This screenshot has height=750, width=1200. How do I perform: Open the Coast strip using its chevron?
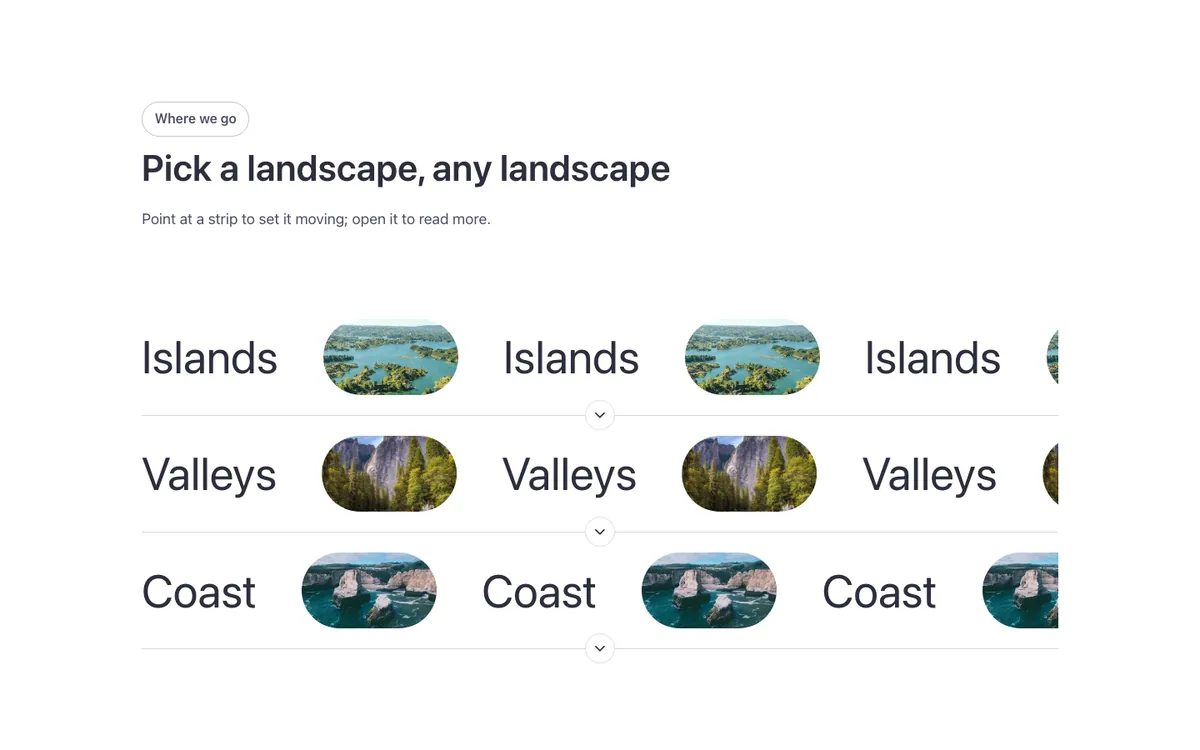(599, 649)
